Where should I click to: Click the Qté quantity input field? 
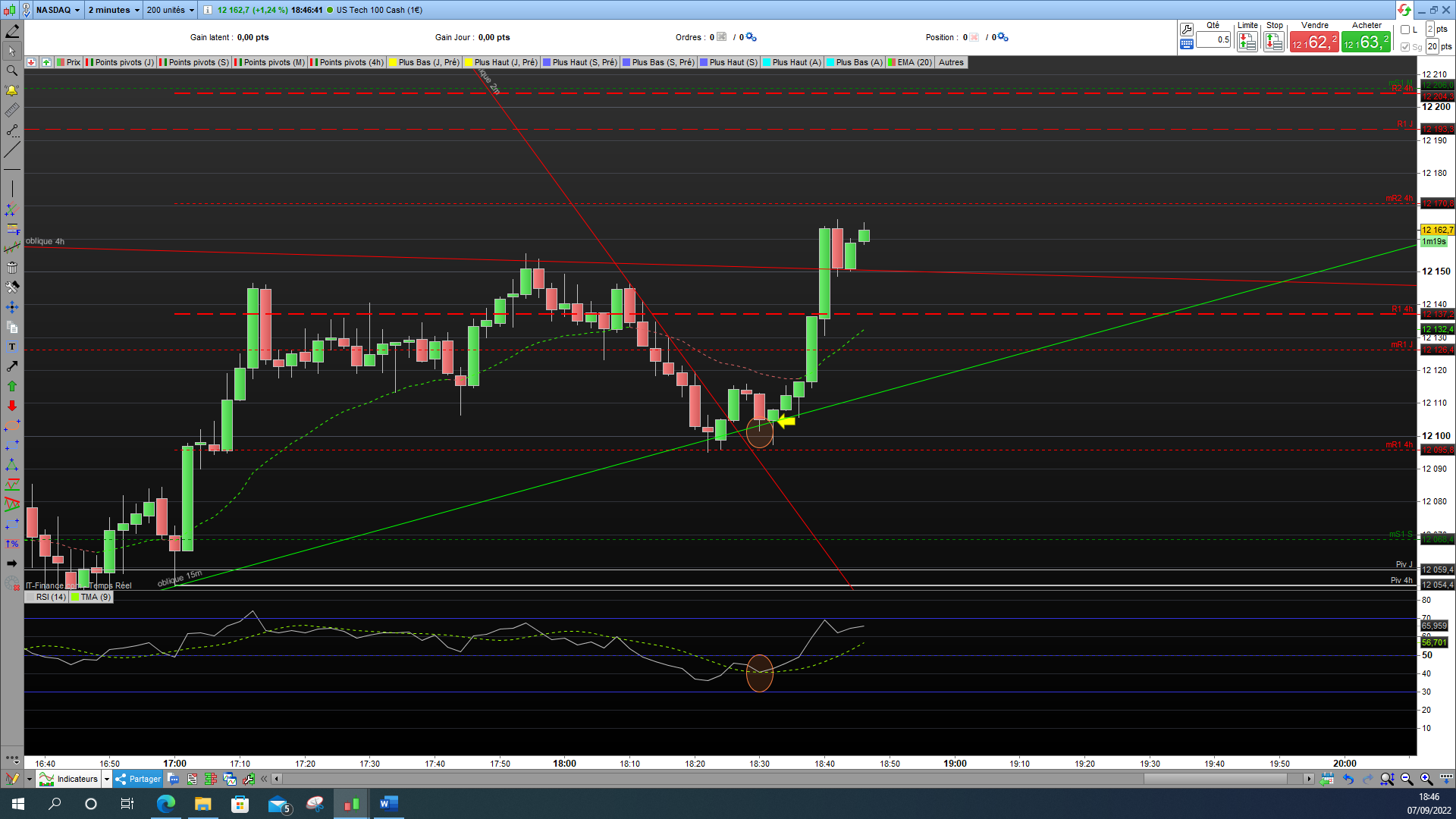[1213, 40]
